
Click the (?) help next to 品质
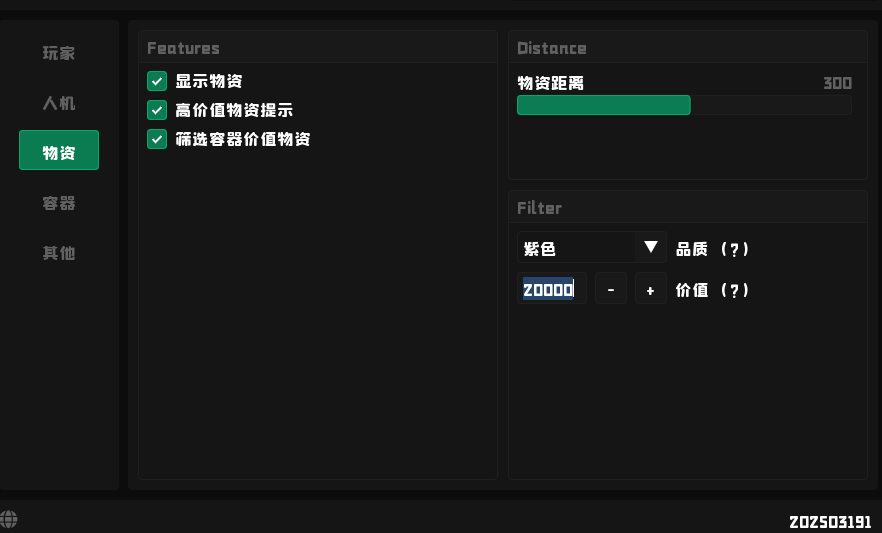[735, 249]
